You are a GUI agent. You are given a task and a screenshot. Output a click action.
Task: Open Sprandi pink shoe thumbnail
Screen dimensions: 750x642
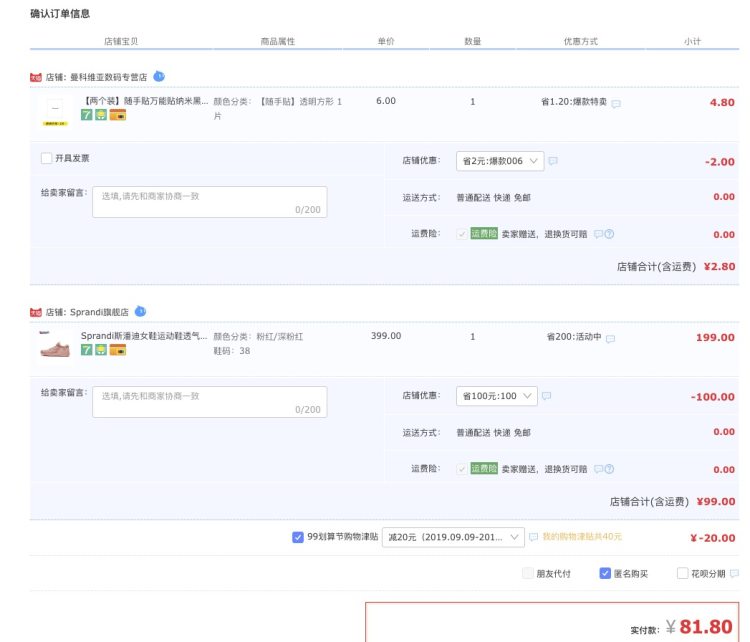coord(55,348)
